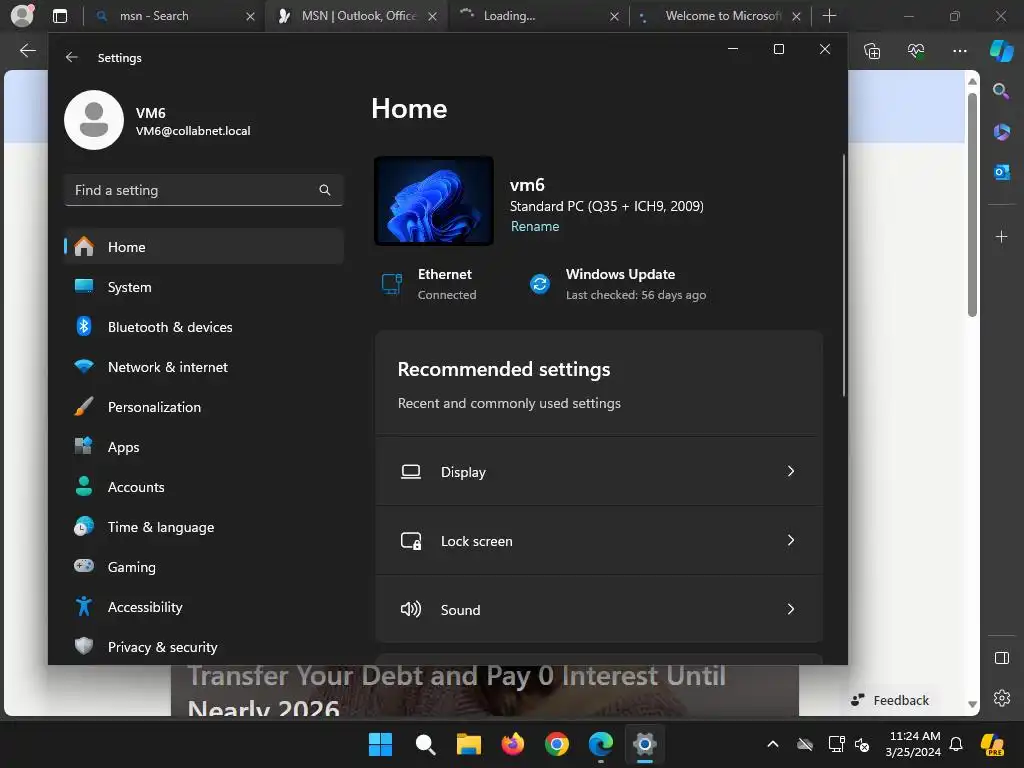Image resolution: width=1024 pixels, height=768 pixels.
Task: Open Edge Collections toolbar icon
Action: tap(872, 51)
